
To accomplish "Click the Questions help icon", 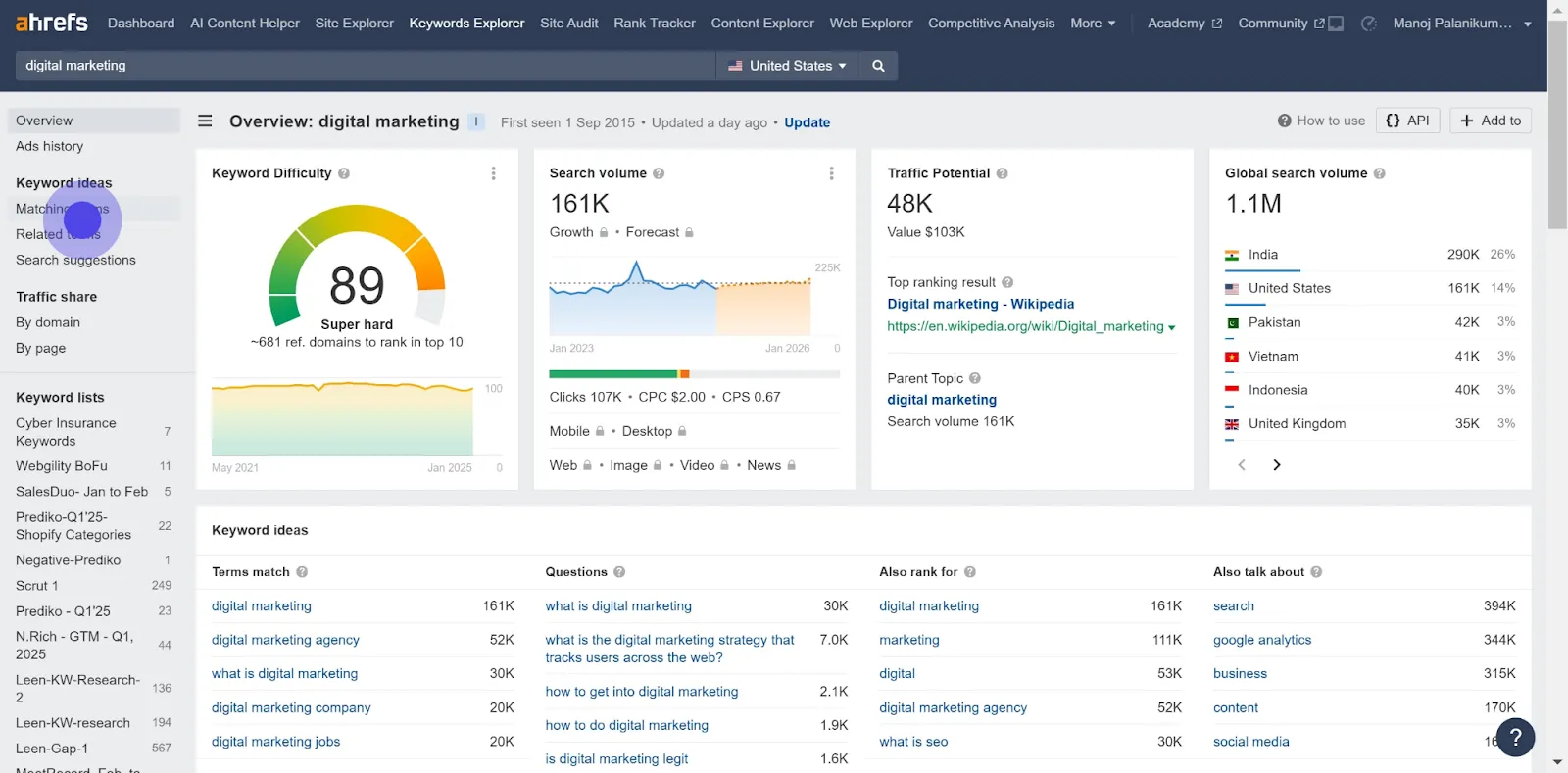I will coord(619,572).
